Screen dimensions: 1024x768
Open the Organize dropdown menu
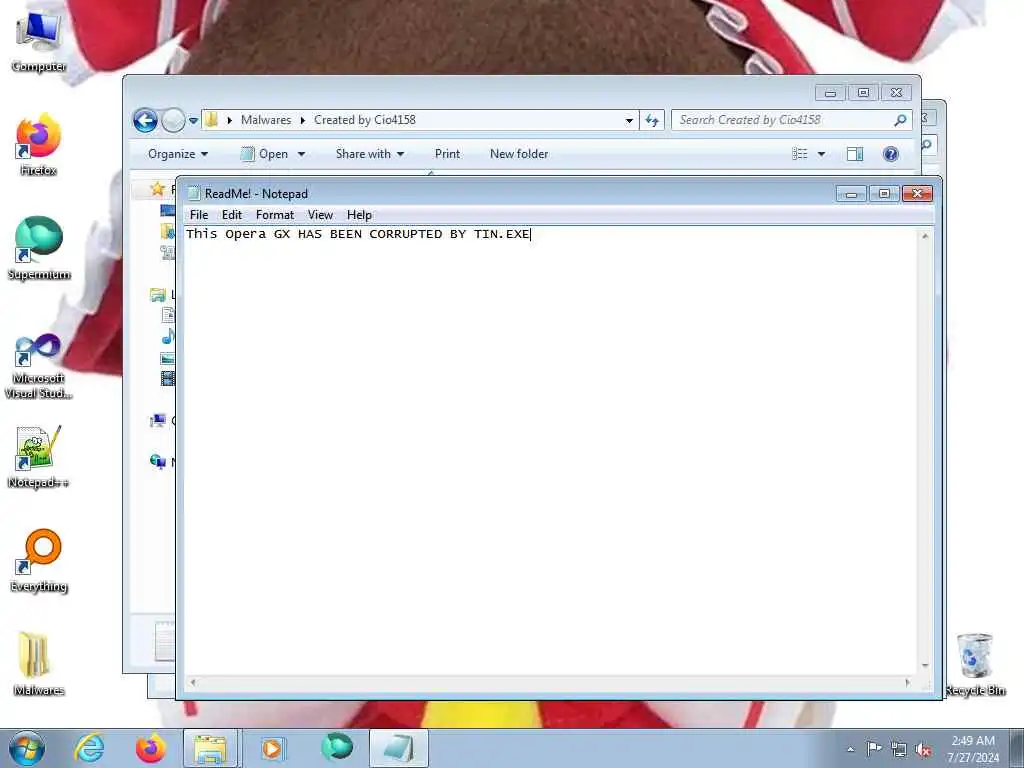tap(178, 154)
